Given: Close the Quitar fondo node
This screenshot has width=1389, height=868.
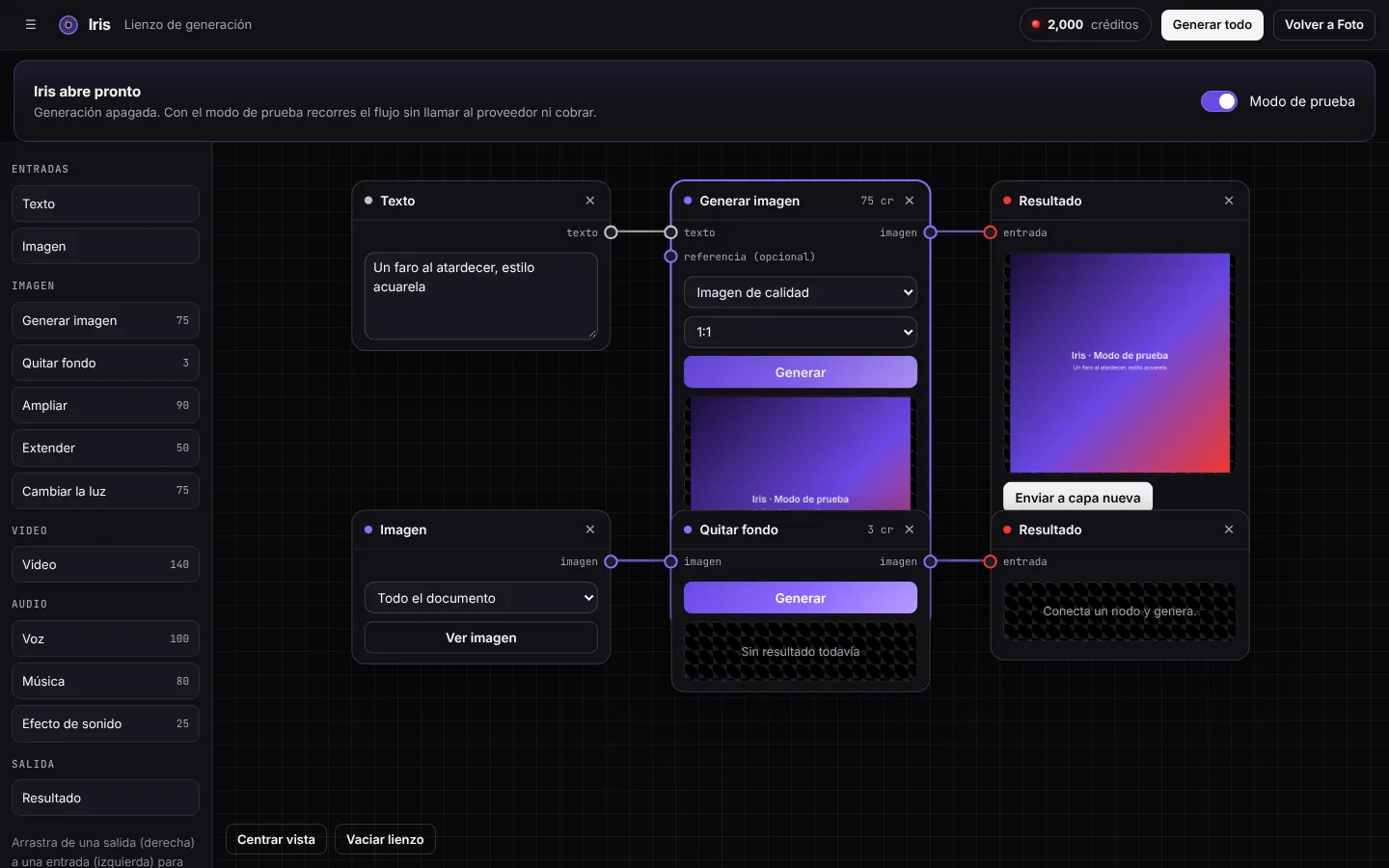Looking at the screenshot, I should (x=910, y=529).
